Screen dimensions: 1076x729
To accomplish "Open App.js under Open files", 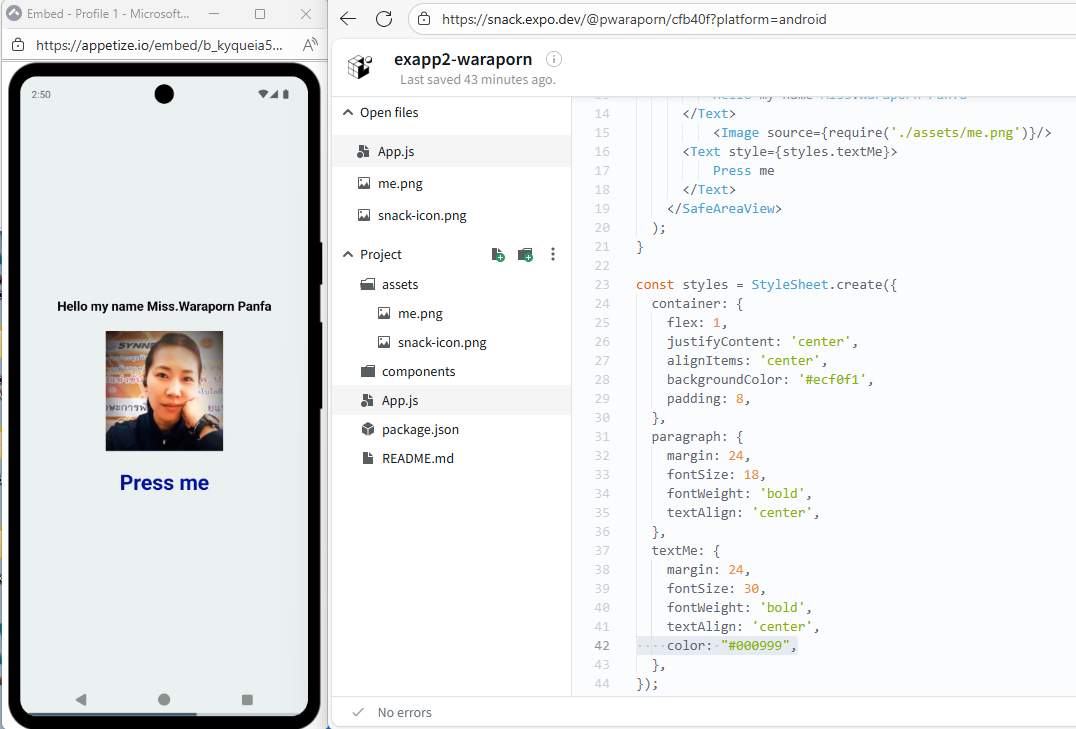I will pos(395,152).
